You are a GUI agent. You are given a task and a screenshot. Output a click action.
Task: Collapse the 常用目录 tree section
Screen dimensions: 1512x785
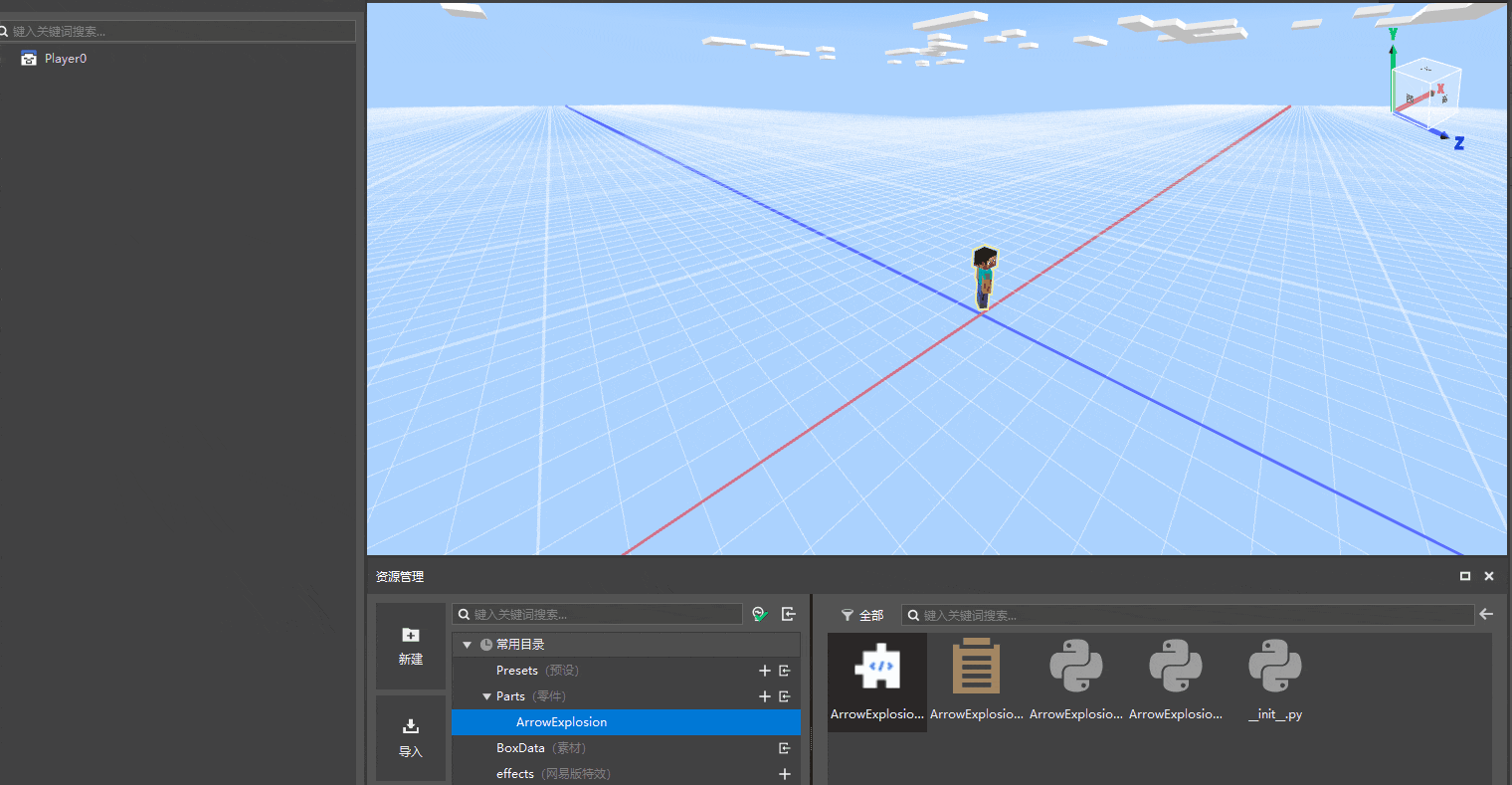pos(467,645)
